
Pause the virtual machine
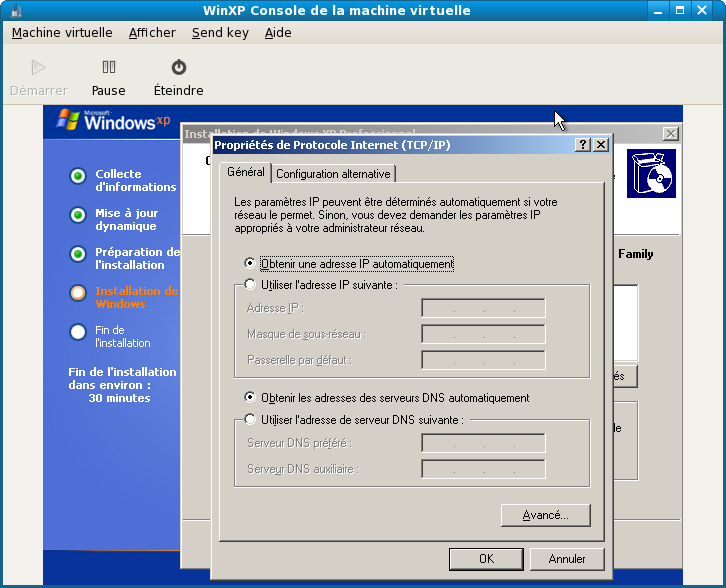pyautogui.click(x=108, y=77)
